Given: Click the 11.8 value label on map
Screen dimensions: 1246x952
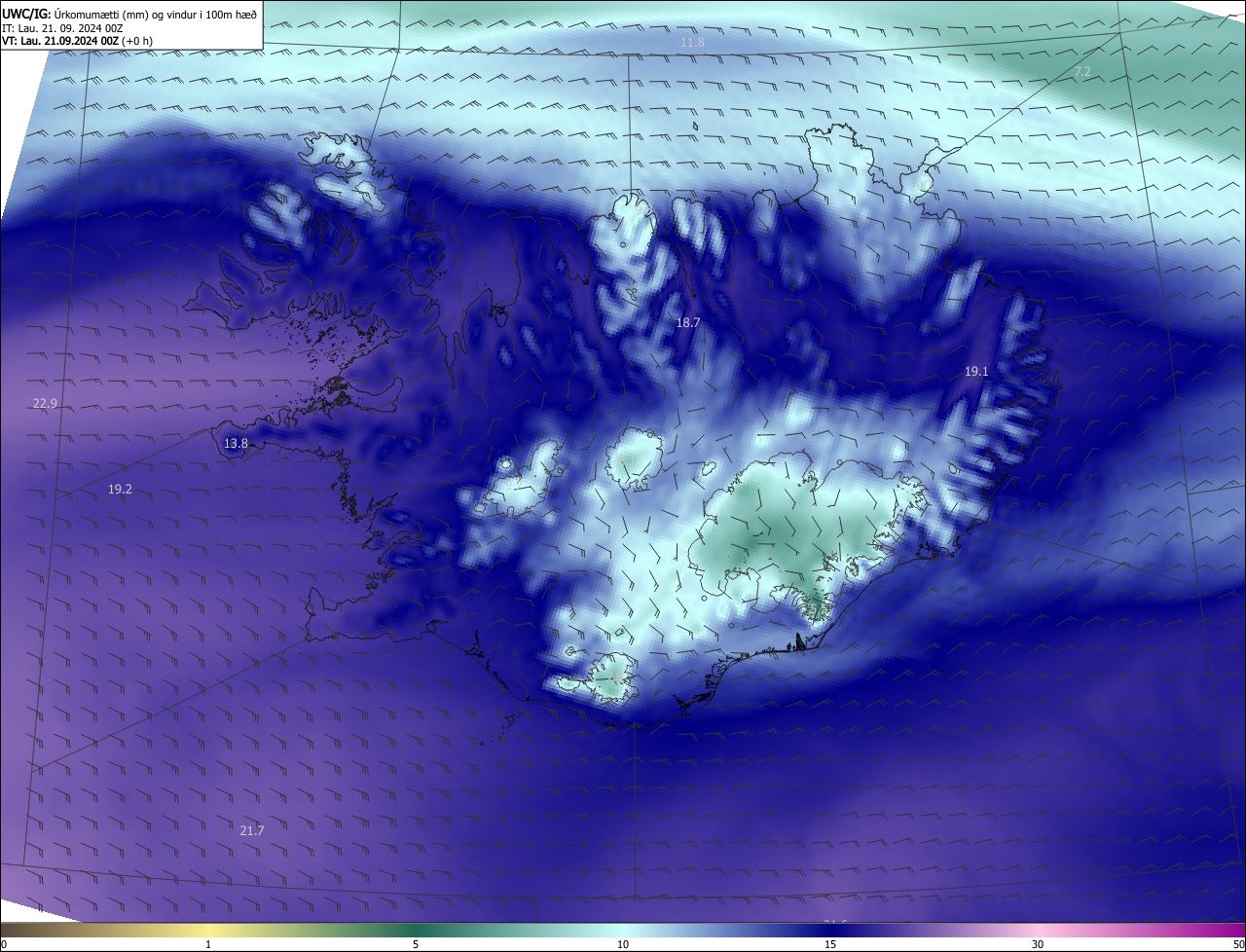Looking at the screenshot, I should coord(692,43).
